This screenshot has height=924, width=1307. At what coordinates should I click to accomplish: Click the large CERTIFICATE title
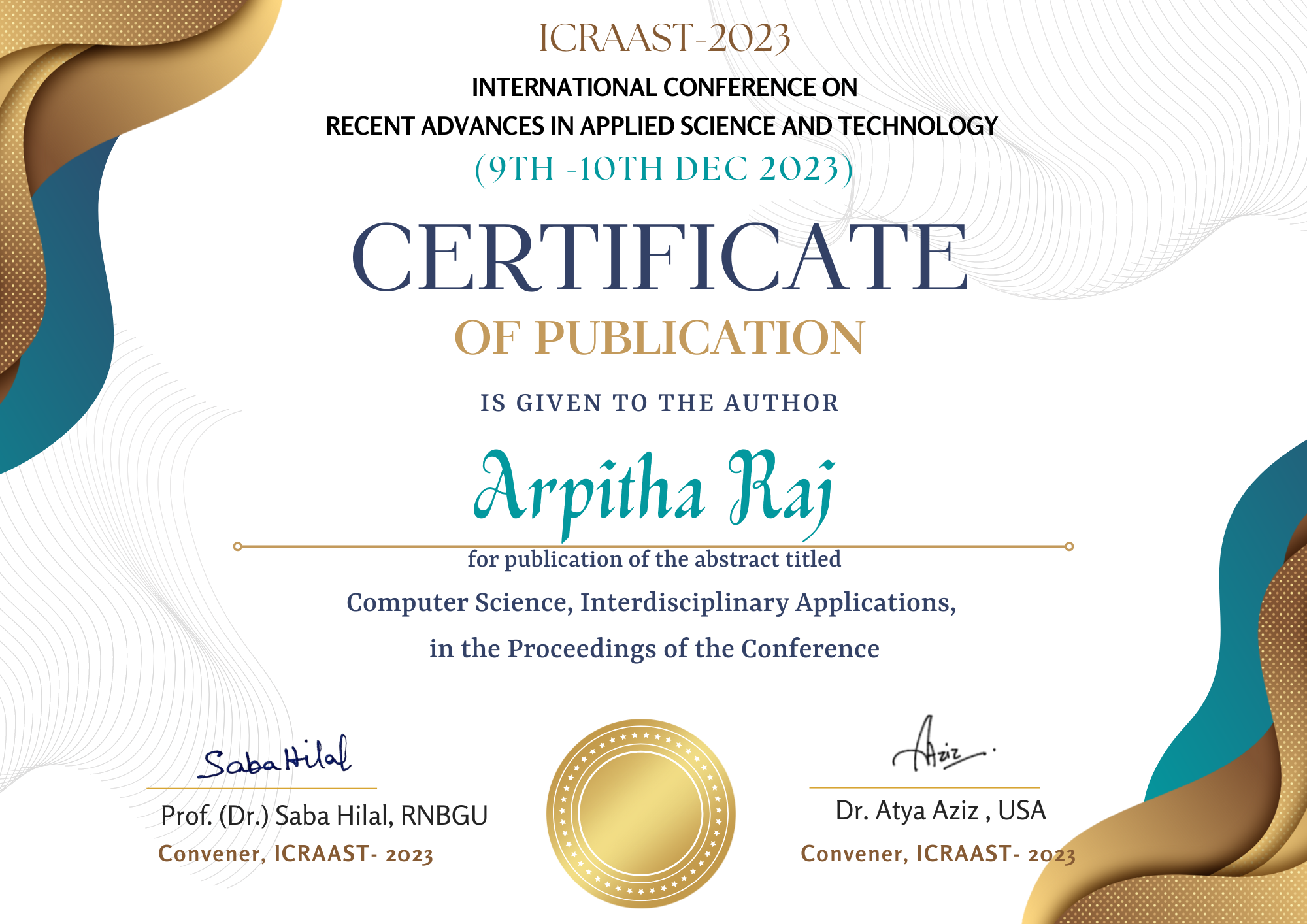pyautogui.click(x=659, y=257)
